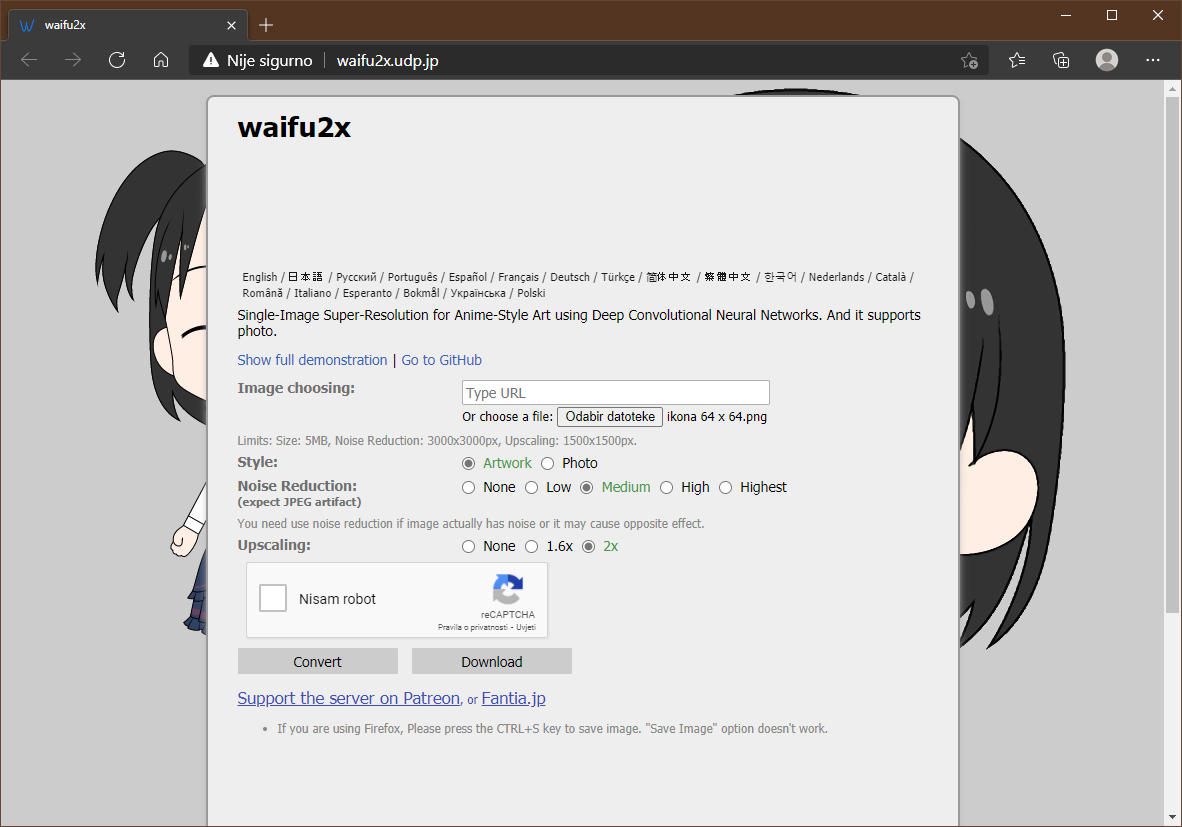Switch language to Español
The image size is (1182, 827).
468,277
